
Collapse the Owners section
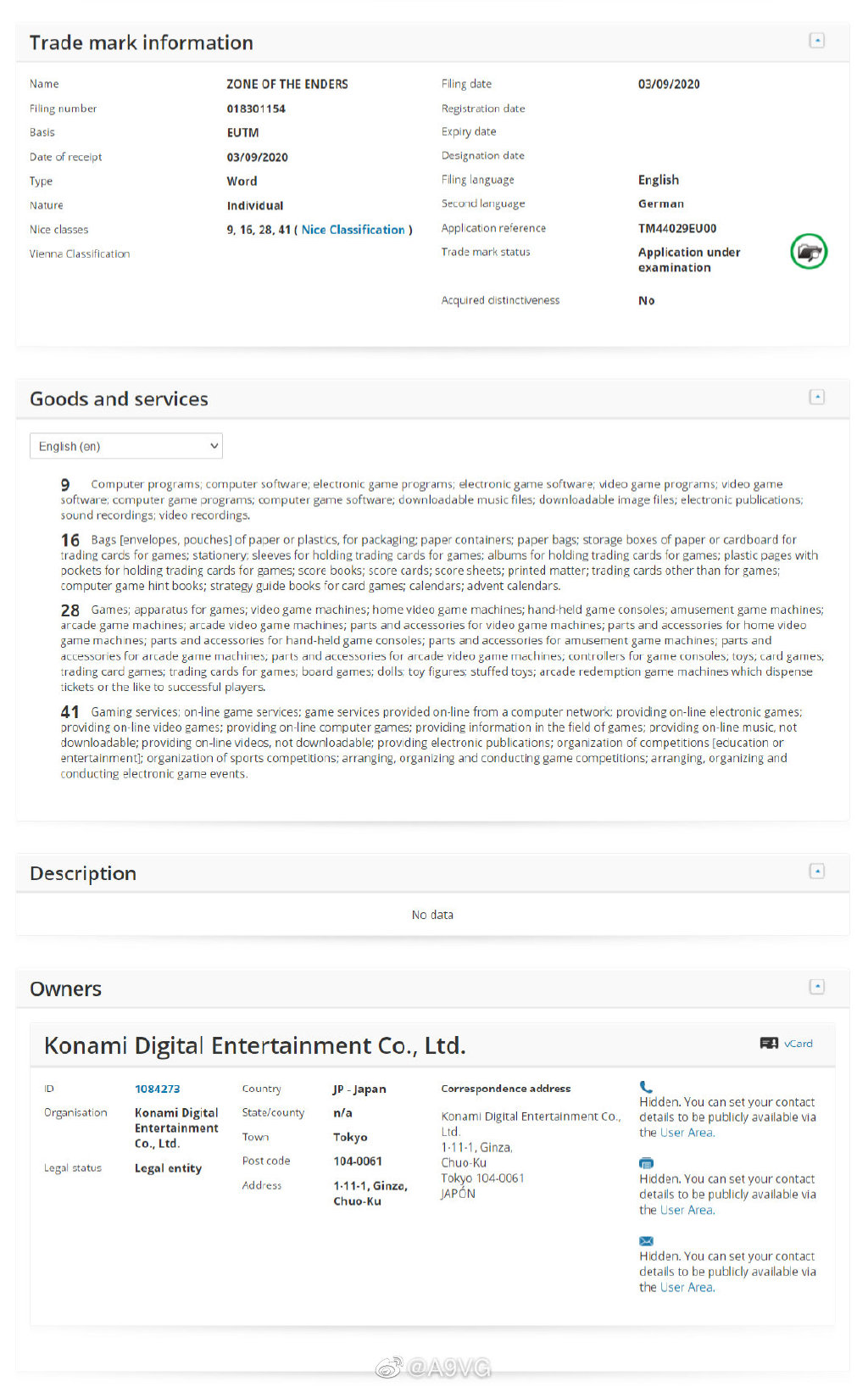click(x=816, y=987)
